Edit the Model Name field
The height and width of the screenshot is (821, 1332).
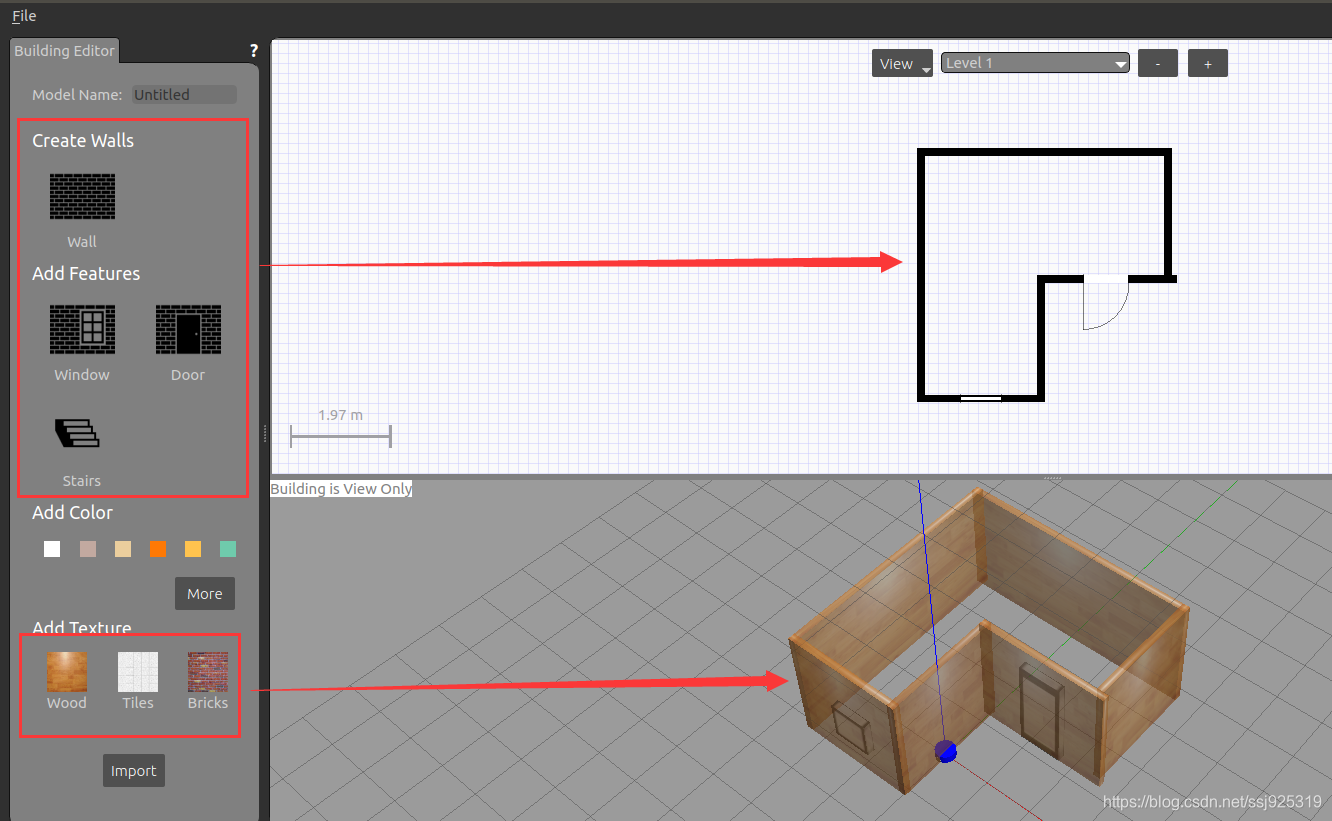point(184,95)
